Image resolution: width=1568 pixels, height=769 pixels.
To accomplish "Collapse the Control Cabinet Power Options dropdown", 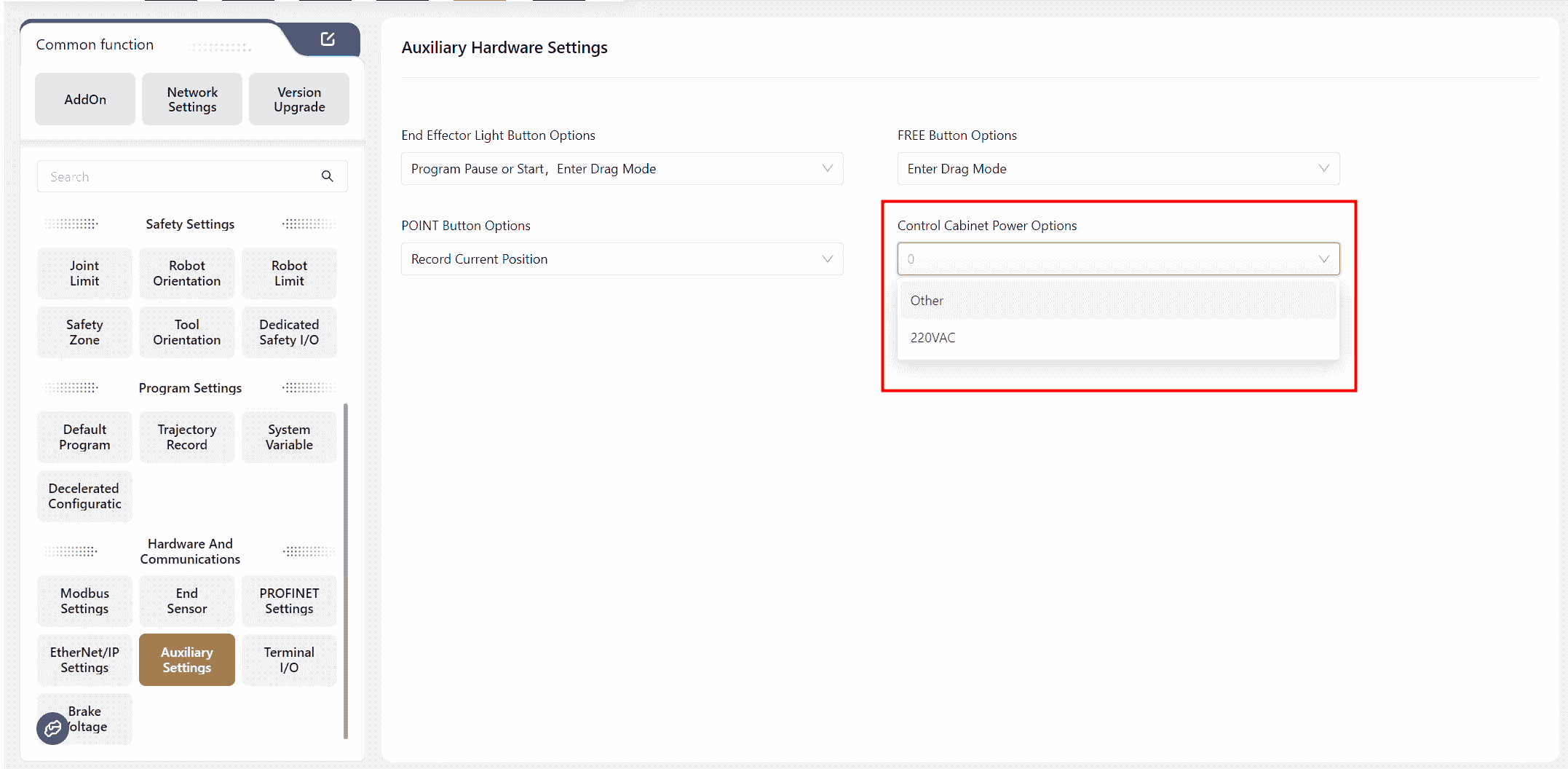I will click(1323, 259).
